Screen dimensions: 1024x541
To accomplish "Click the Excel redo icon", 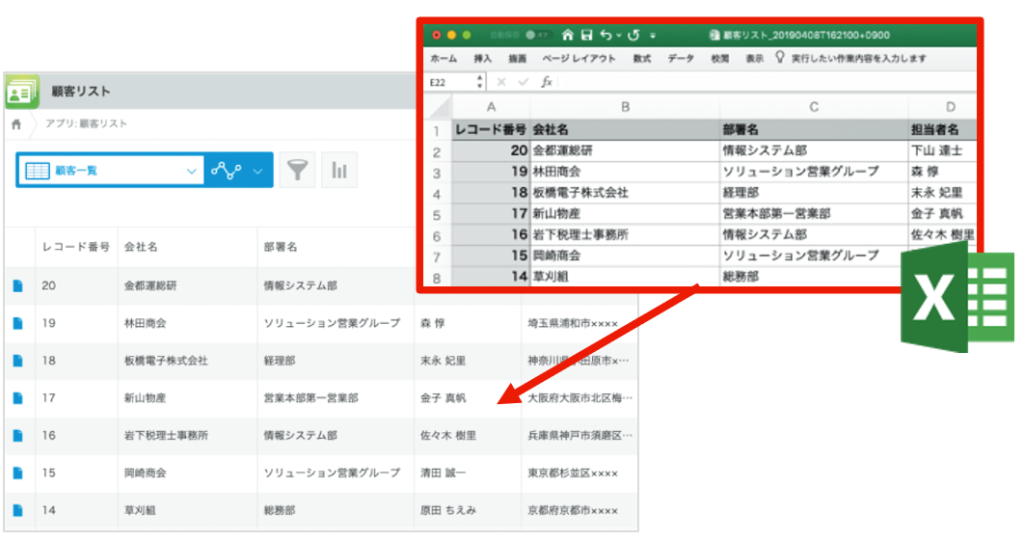I will [x=633, y=34].
